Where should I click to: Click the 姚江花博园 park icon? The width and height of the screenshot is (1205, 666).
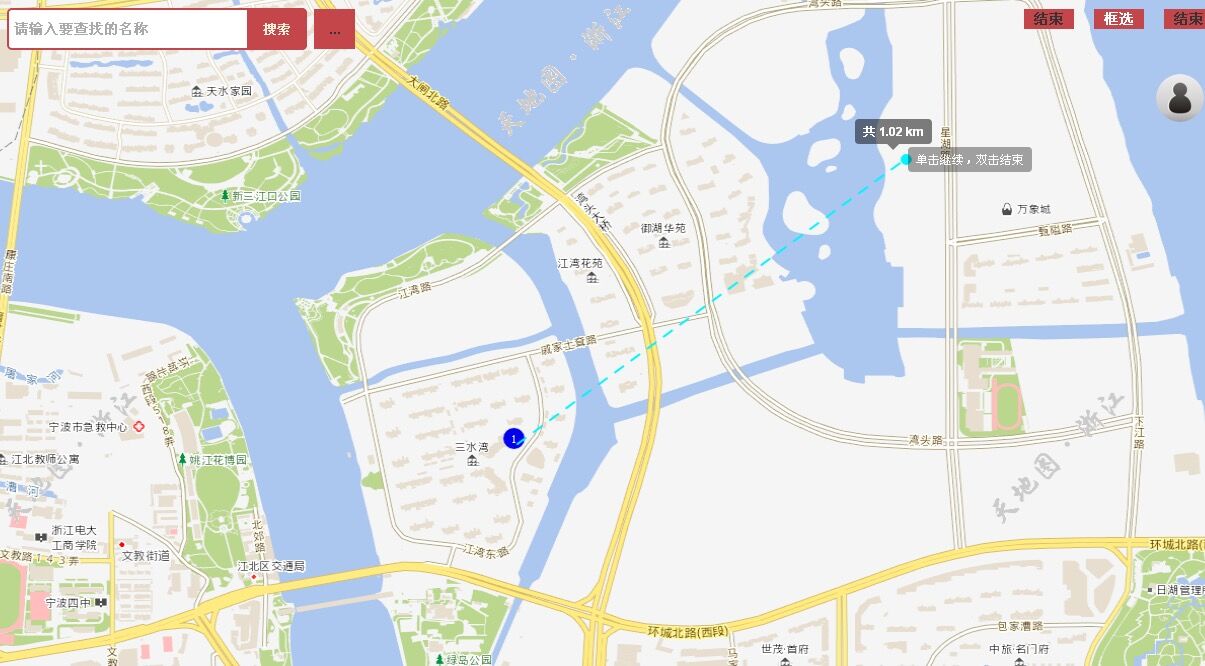point(182,459)
